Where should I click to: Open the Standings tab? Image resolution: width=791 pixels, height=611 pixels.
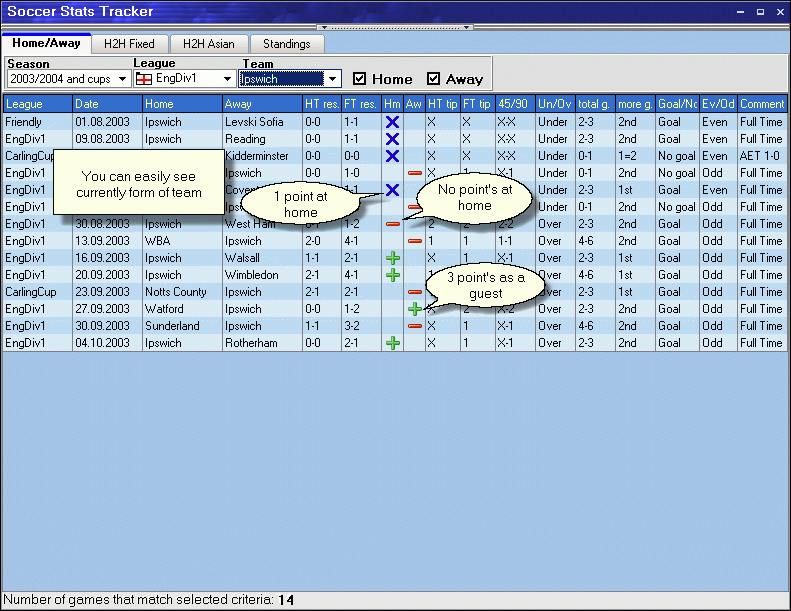(x=287, y=44)
